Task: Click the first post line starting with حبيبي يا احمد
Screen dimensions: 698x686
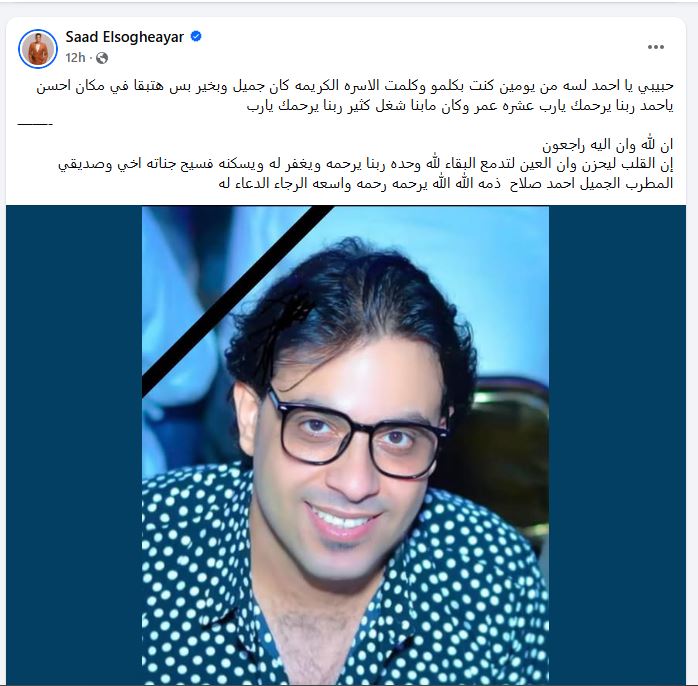Action: pyautogui.click(x=355, y=85)
